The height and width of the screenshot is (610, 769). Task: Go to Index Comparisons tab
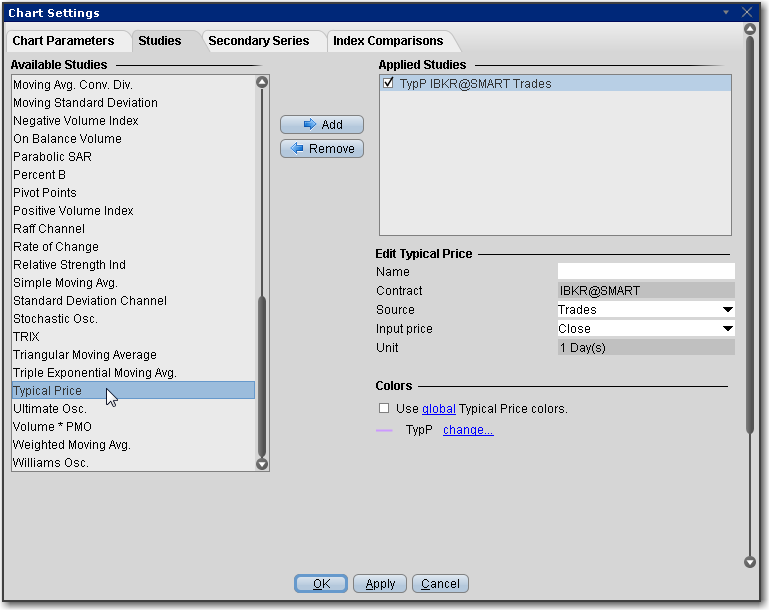tap(388, 41)
